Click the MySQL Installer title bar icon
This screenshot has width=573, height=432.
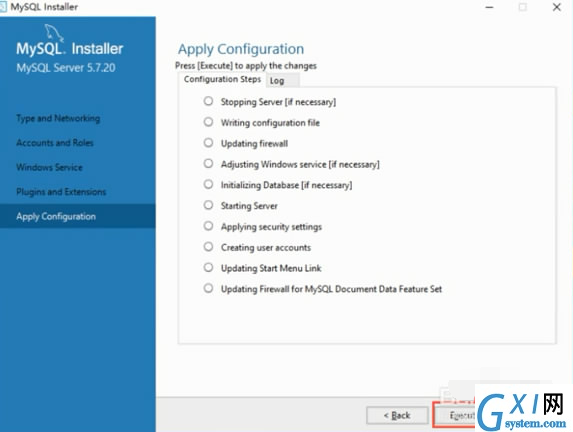pos(3,7)
